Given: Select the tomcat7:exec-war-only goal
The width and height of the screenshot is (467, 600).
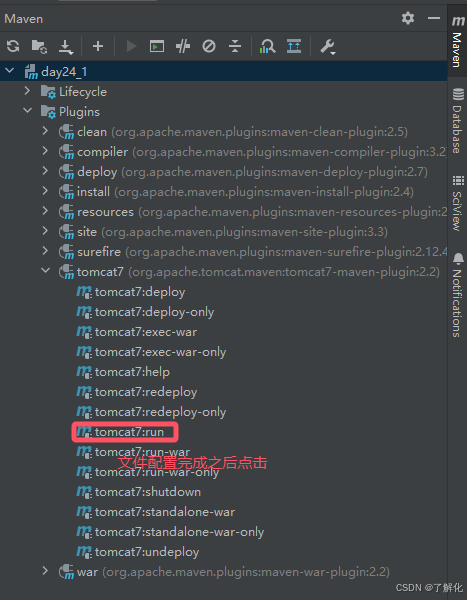Looking at the screenshot, I should (151, 352).
